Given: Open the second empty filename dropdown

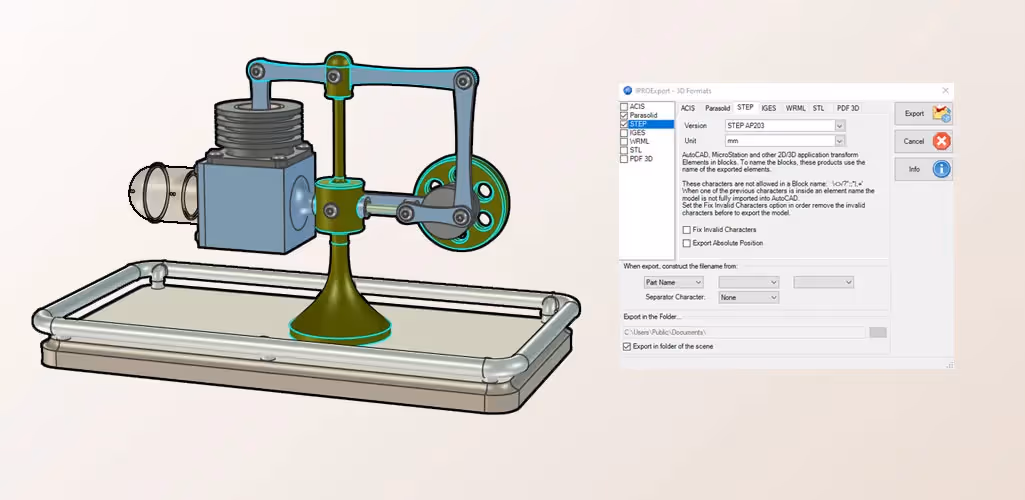Looking at the screenshot, I should (748, 282).
